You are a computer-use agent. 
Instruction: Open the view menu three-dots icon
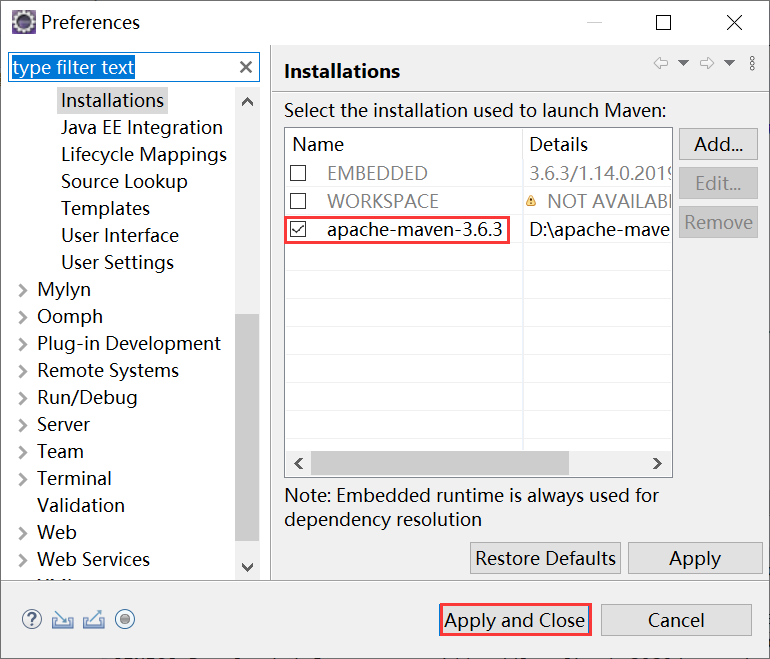click(x=752, y=63)
